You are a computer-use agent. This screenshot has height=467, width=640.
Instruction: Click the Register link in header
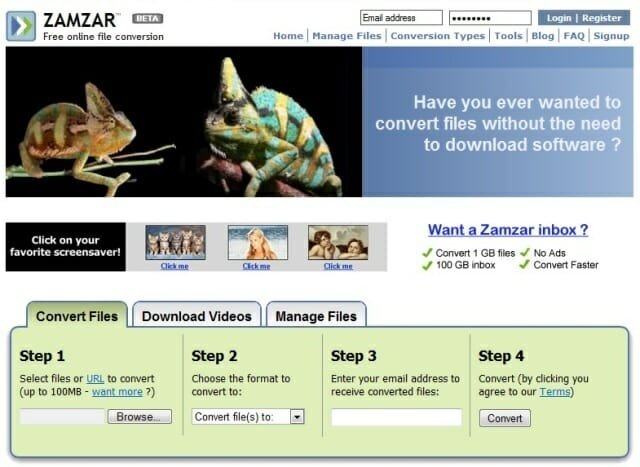[602, 18]
